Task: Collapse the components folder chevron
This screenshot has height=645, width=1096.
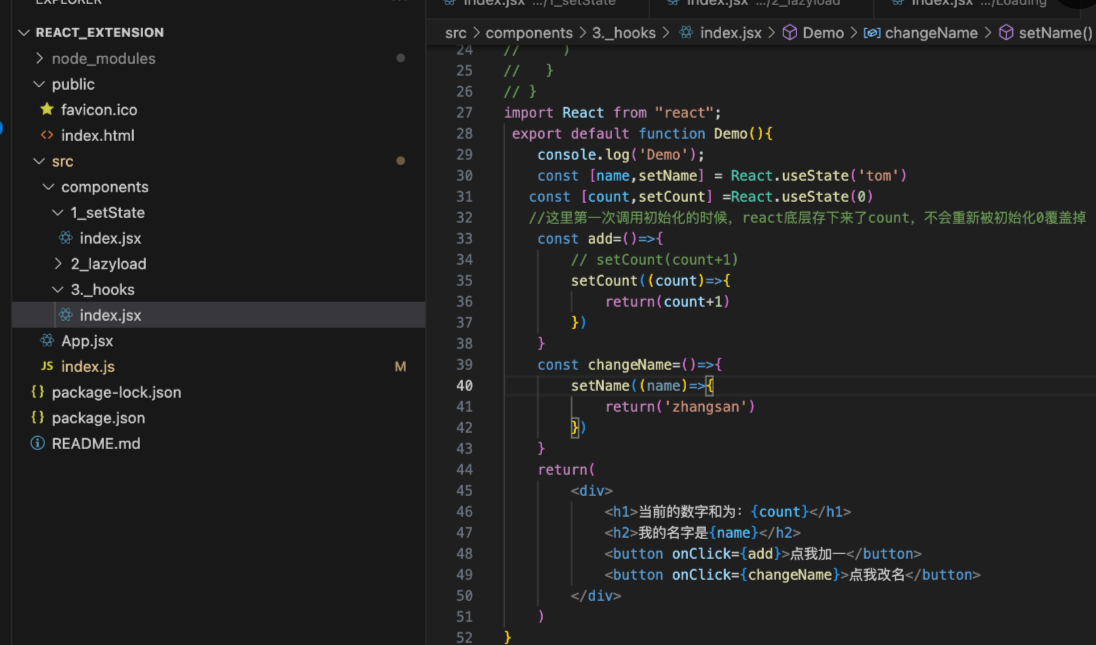Action: [48, 187]
